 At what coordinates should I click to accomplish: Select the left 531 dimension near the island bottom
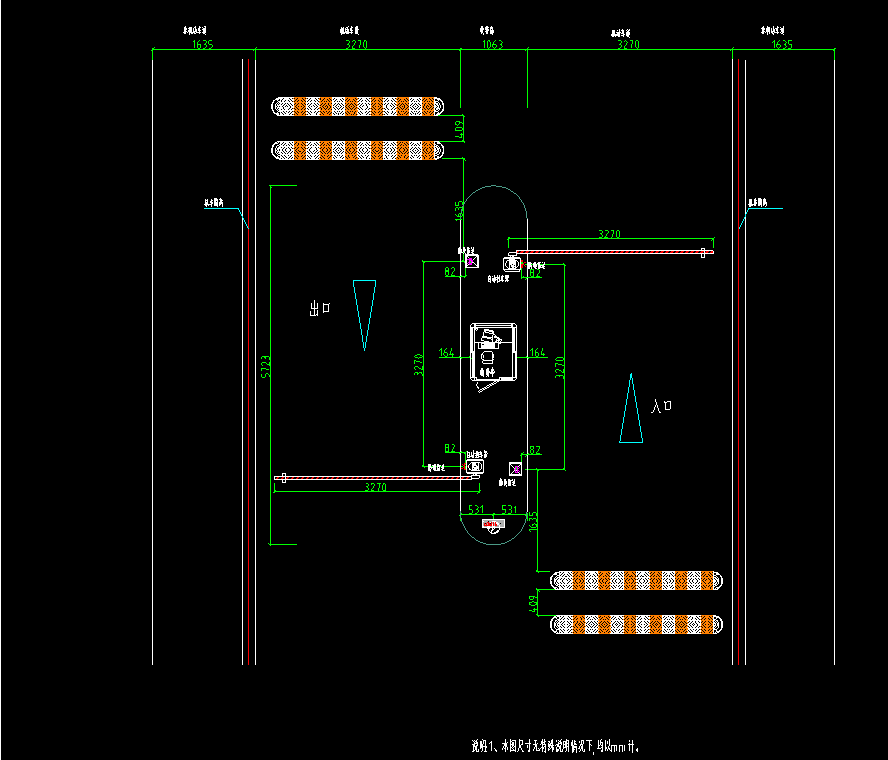pyautogui.click(x=476, y=510)
